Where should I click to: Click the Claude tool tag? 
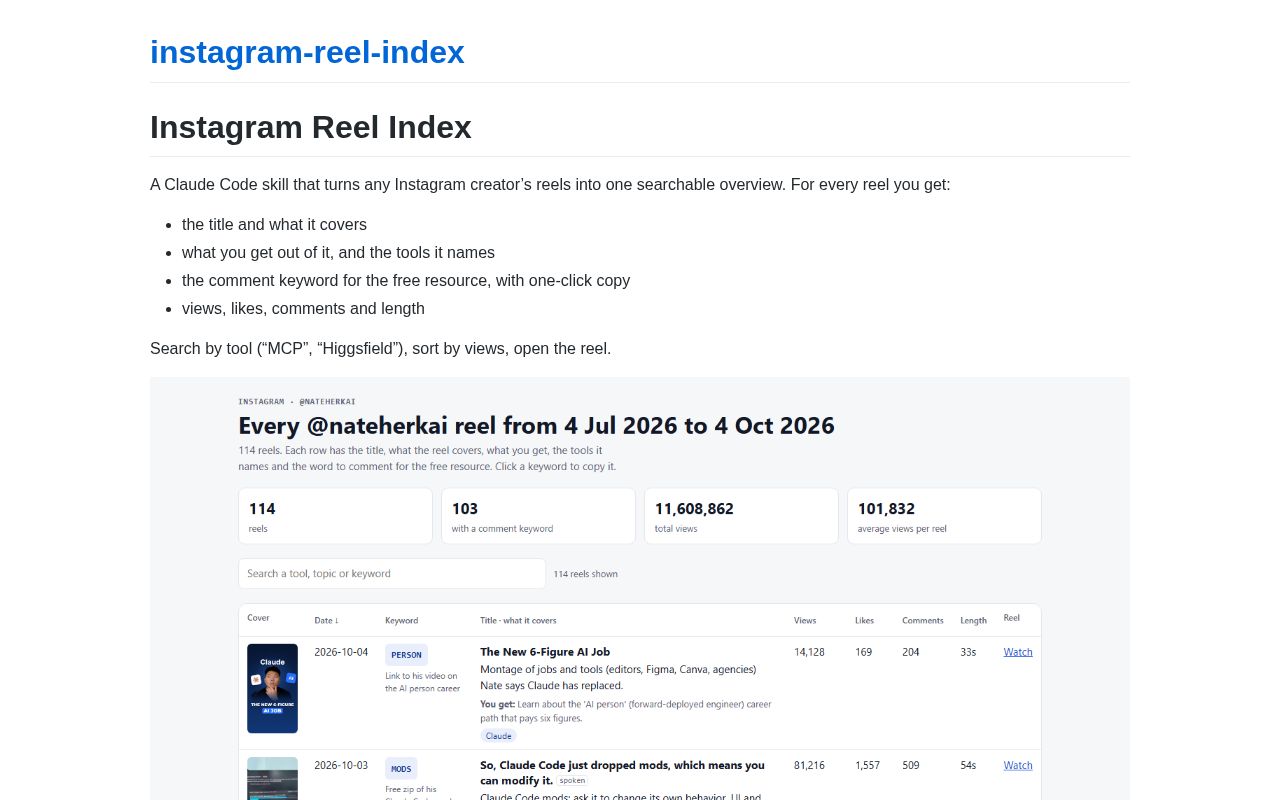pyautogui.click(x=498, y=736)
